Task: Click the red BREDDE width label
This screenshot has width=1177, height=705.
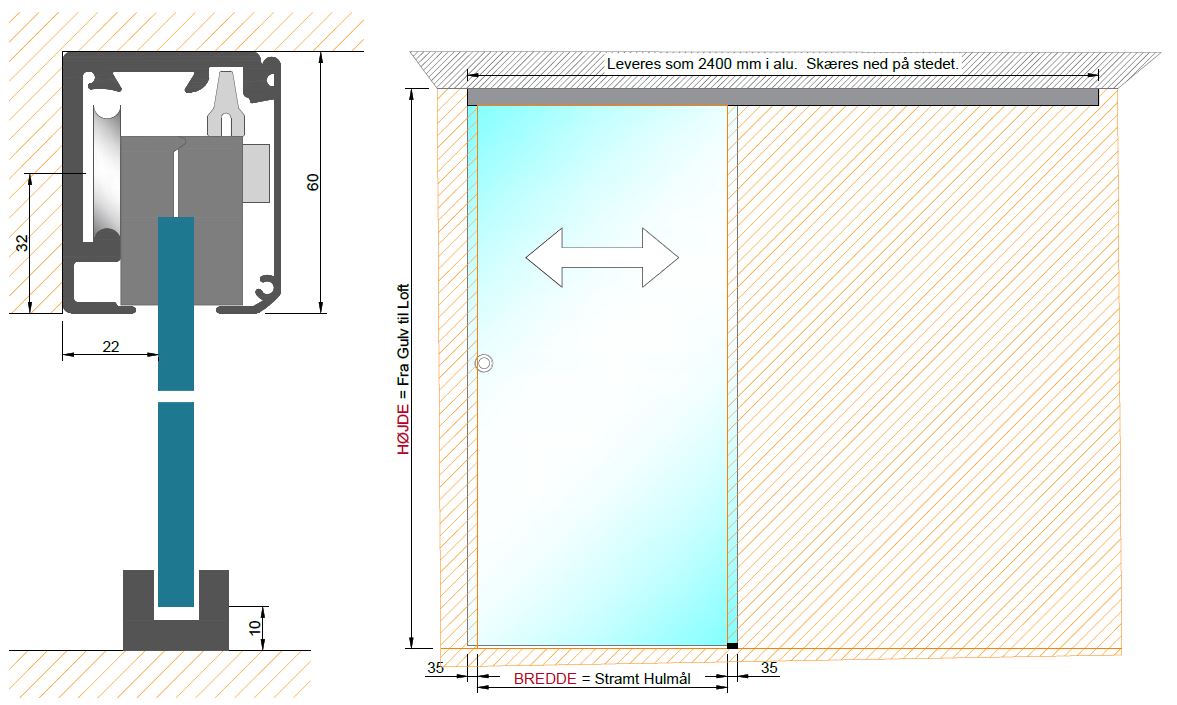Action: [x=545, y=678]
